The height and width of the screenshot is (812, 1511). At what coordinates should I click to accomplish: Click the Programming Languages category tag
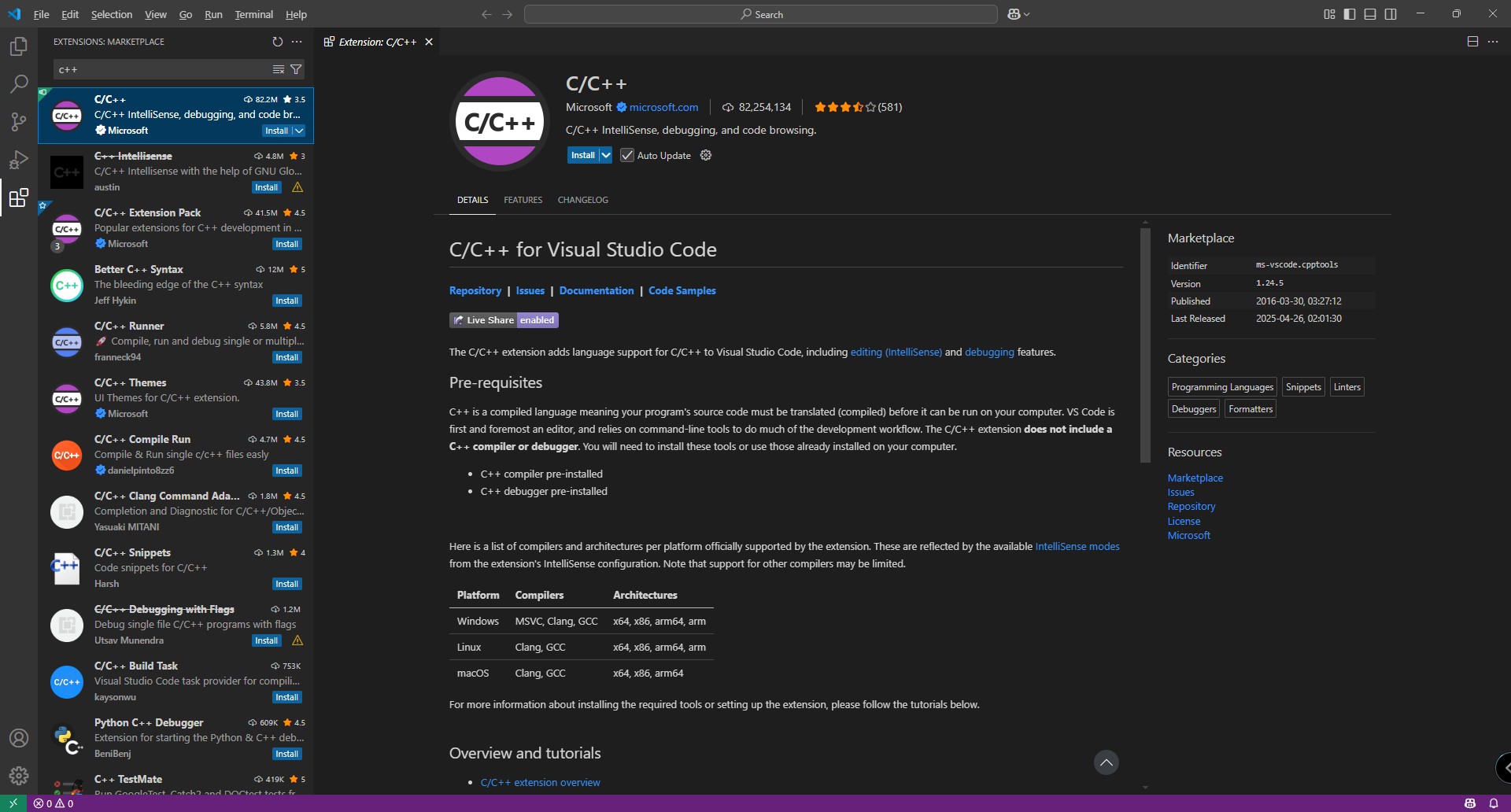click(1222, 387)
